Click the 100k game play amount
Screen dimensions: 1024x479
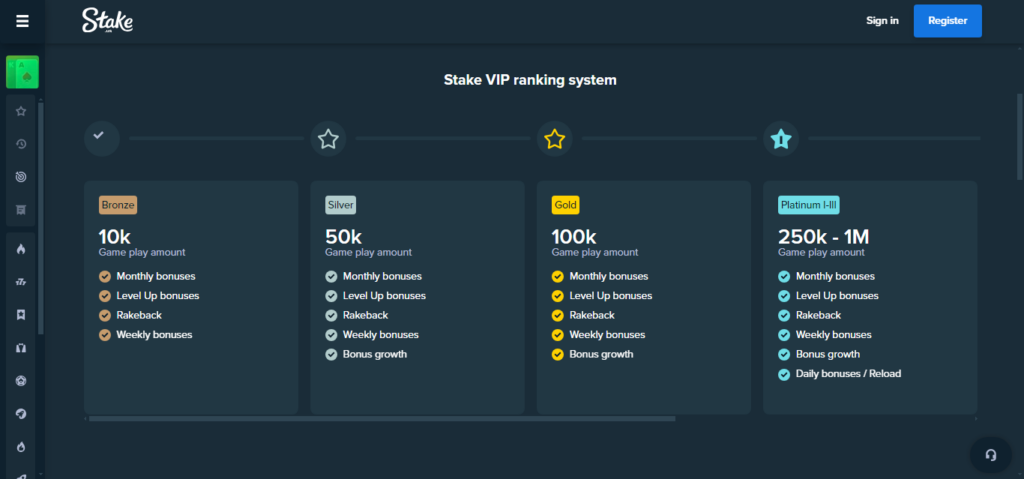pyautogui.click(x=574, y=237)
